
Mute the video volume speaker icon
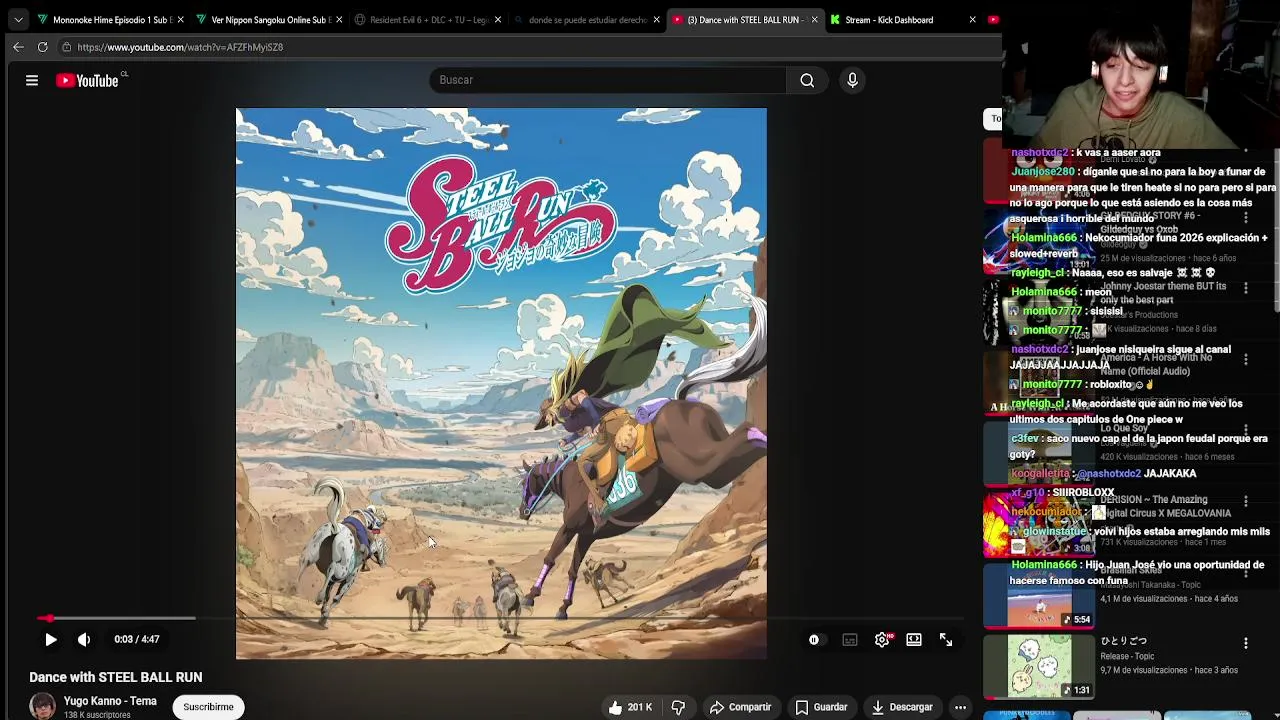point(84,639)
